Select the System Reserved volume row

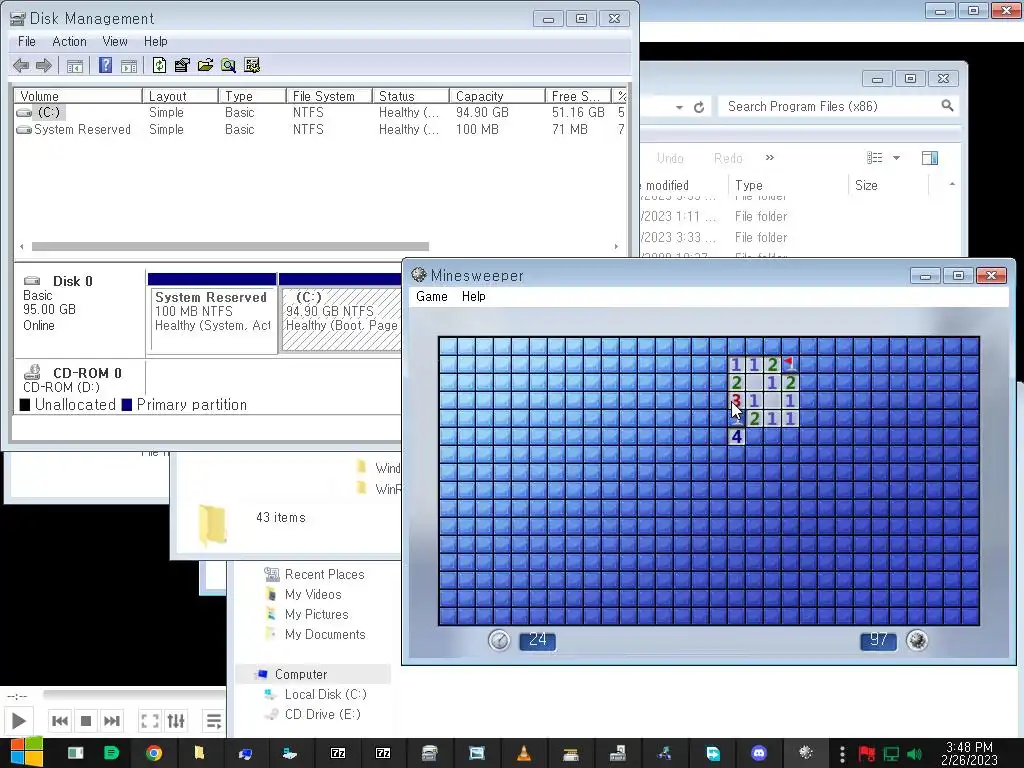[320, 129]
